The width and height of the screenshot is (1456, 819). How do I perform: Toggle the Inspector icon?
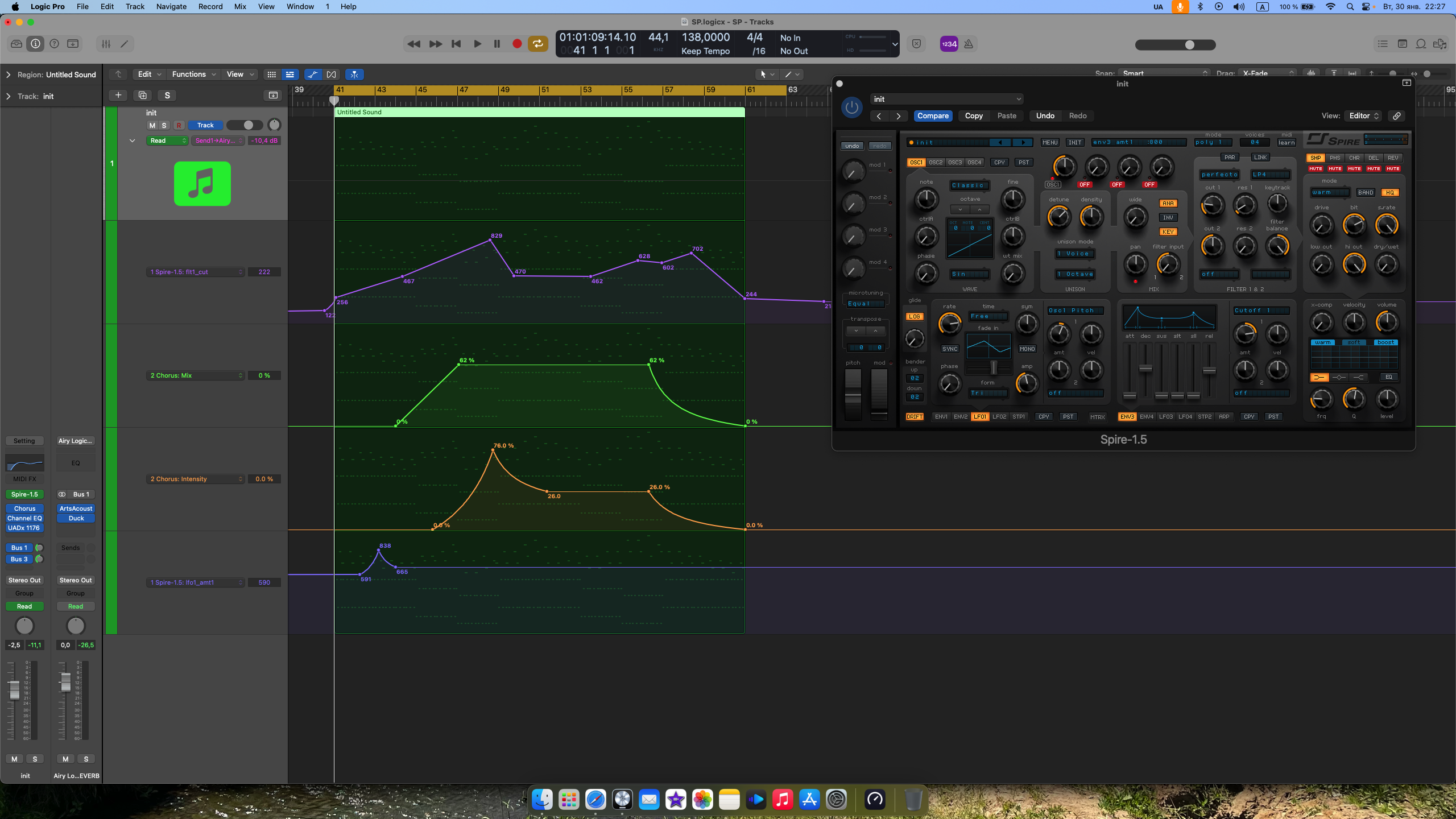(x=35, y=44)
